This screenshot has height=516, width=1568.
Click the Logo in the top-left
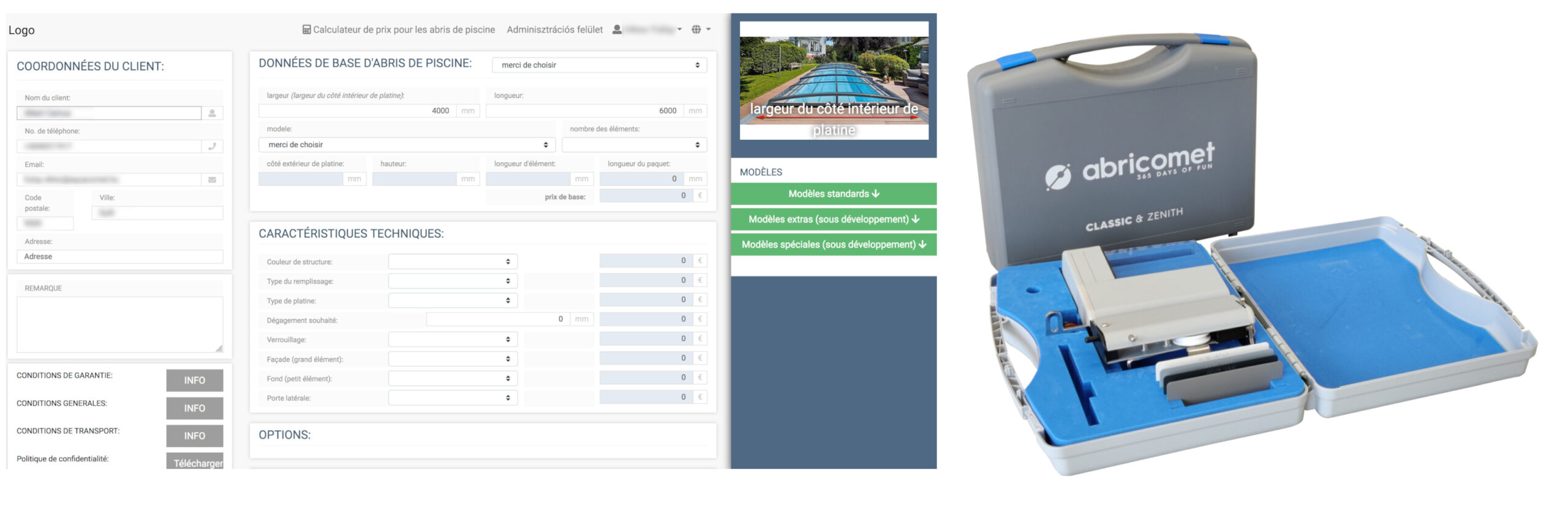click(x=21, y=30)
